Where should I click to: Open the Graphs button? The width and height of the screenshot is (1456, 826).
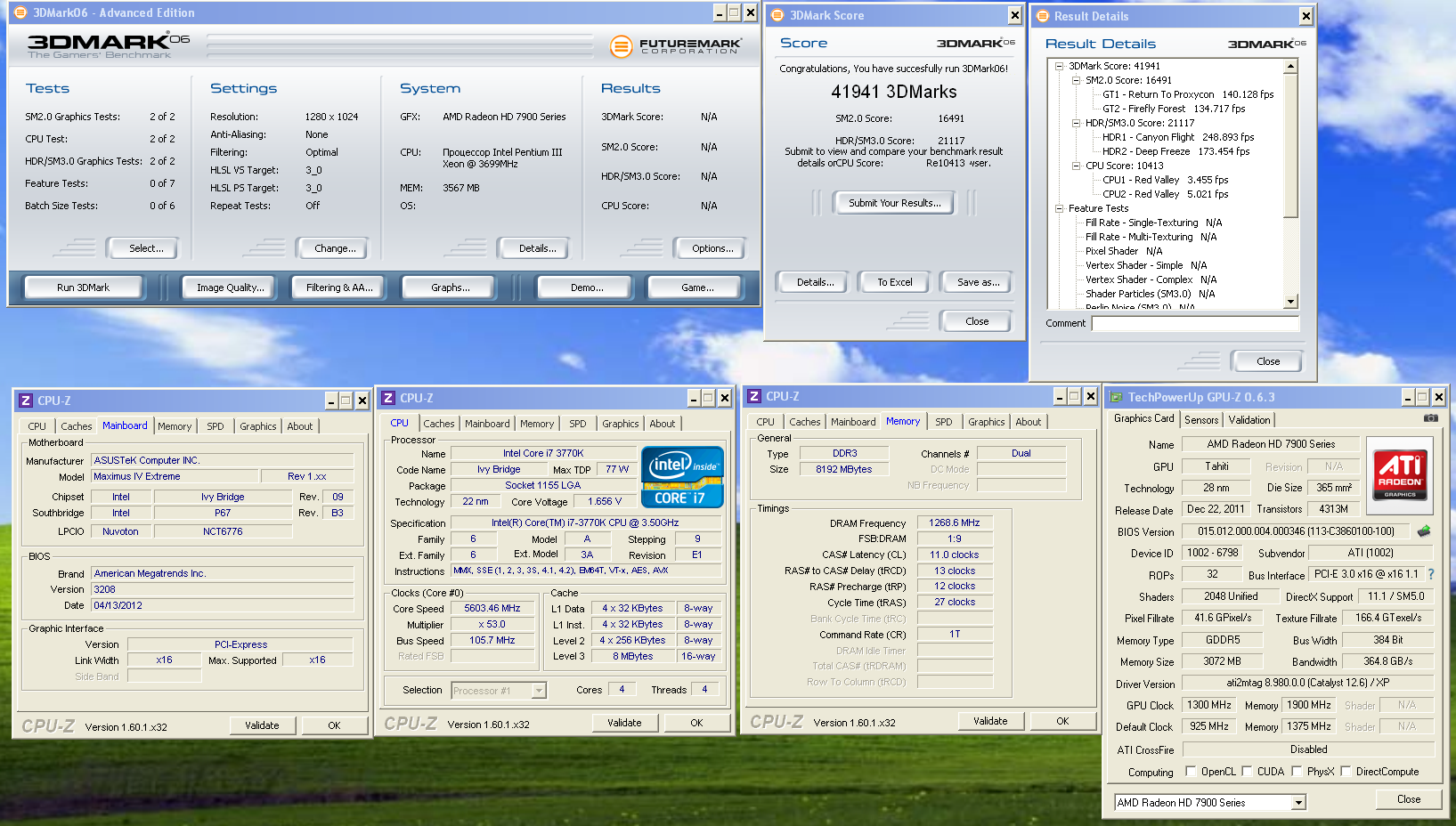tap(451, 287)
